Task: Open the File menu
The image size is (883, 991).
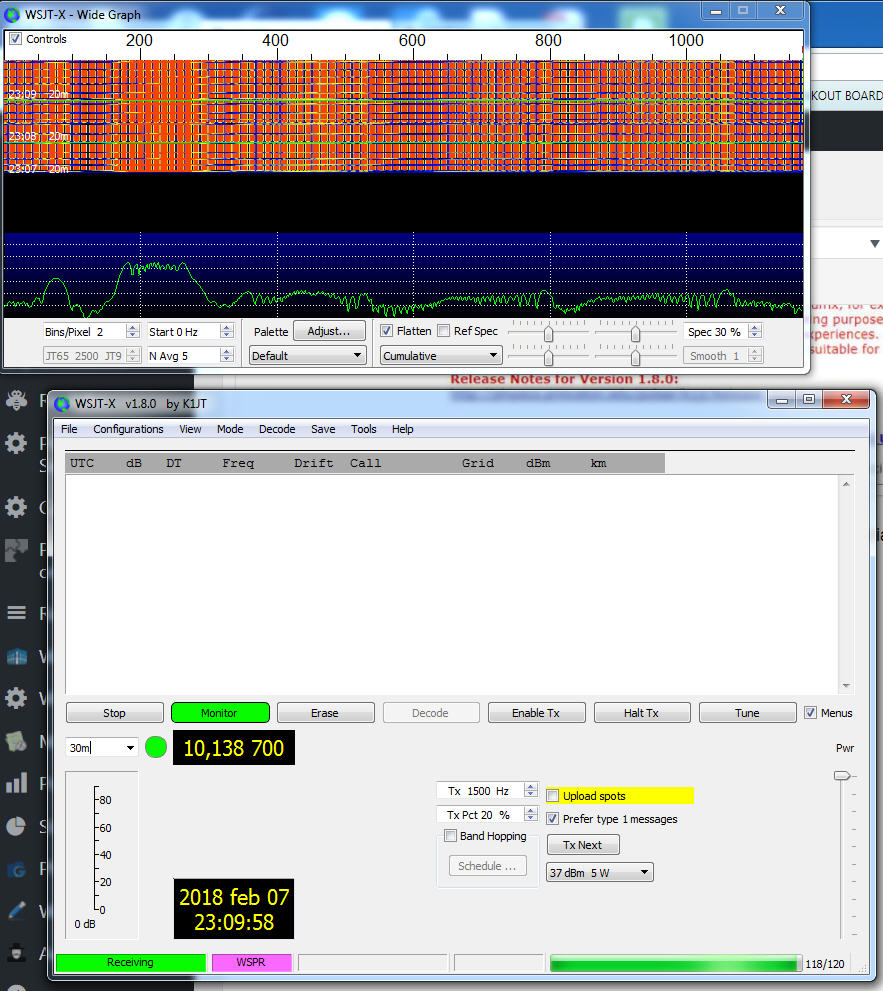Action: click(x=69, y=429)
